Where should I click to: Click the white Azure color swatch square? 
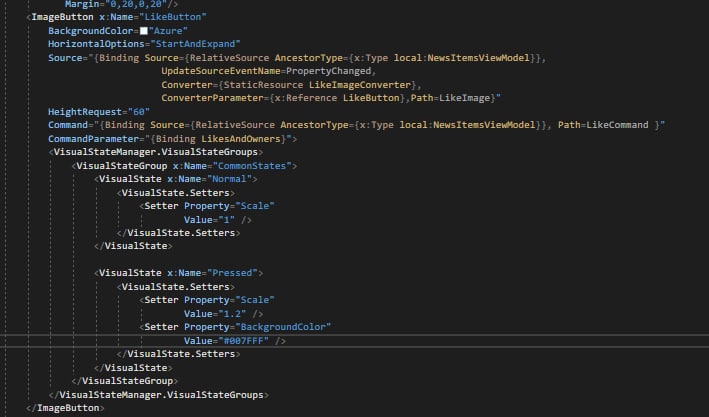point(144,31)
